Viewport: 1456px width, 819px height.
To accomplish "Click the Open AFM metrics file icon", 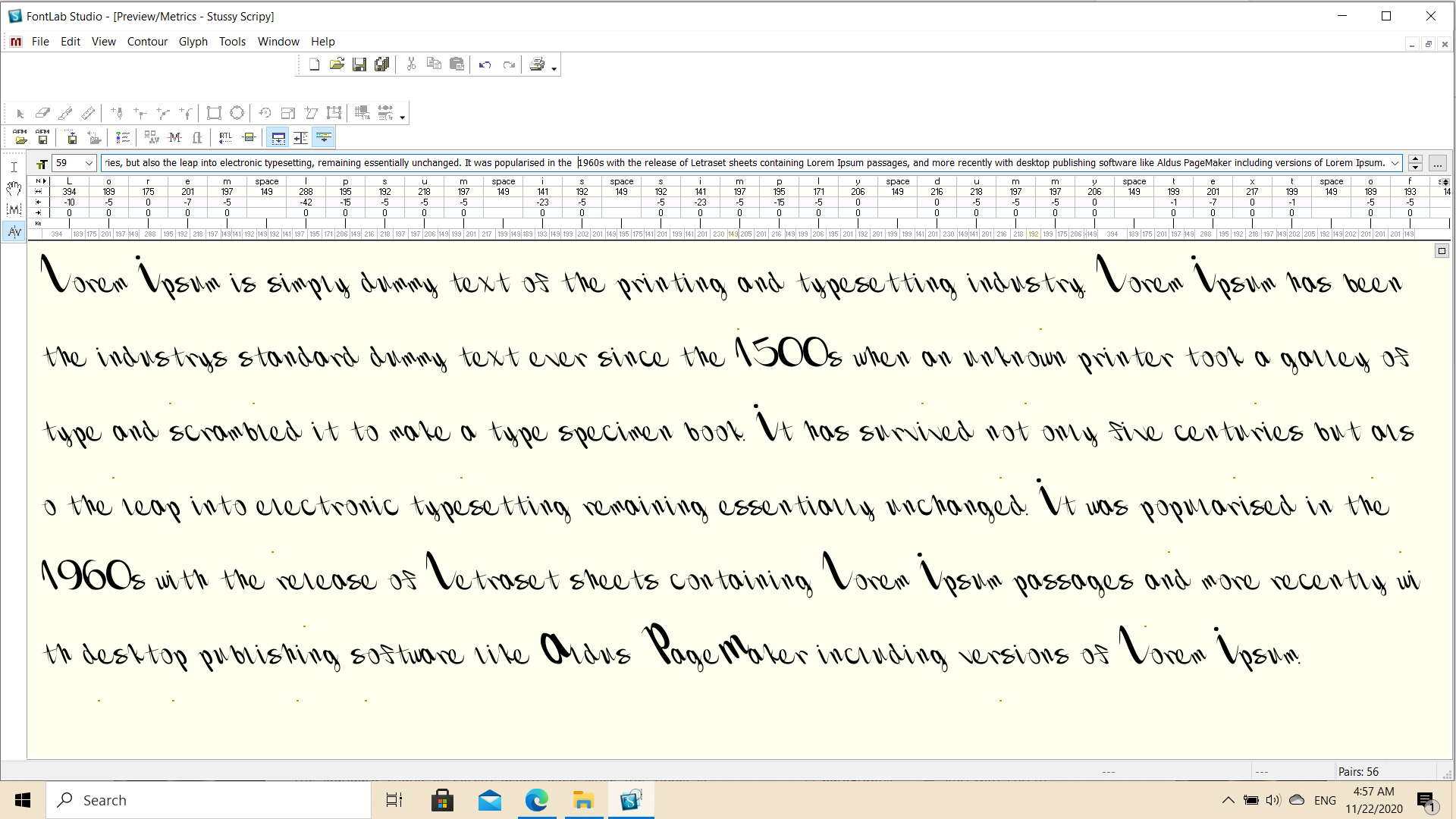I will [x=20, y=137].
